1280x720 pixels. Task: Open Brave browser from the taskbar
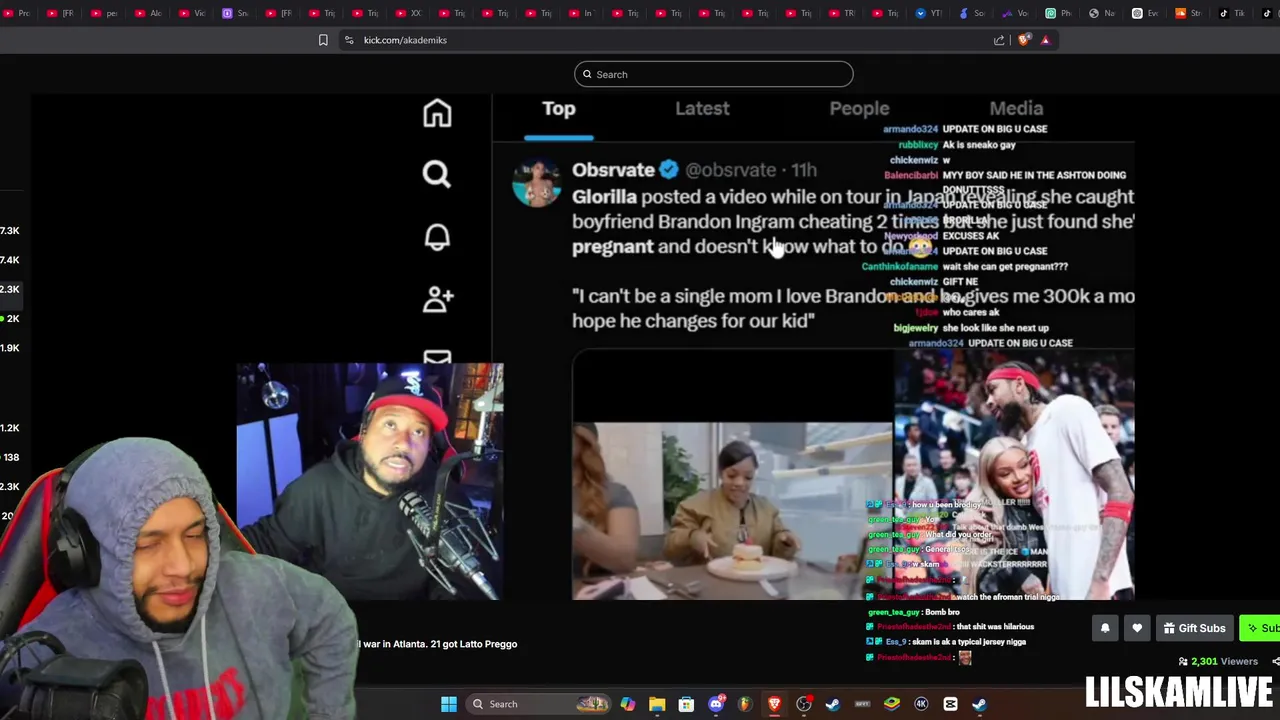click(x=774, y=704)
